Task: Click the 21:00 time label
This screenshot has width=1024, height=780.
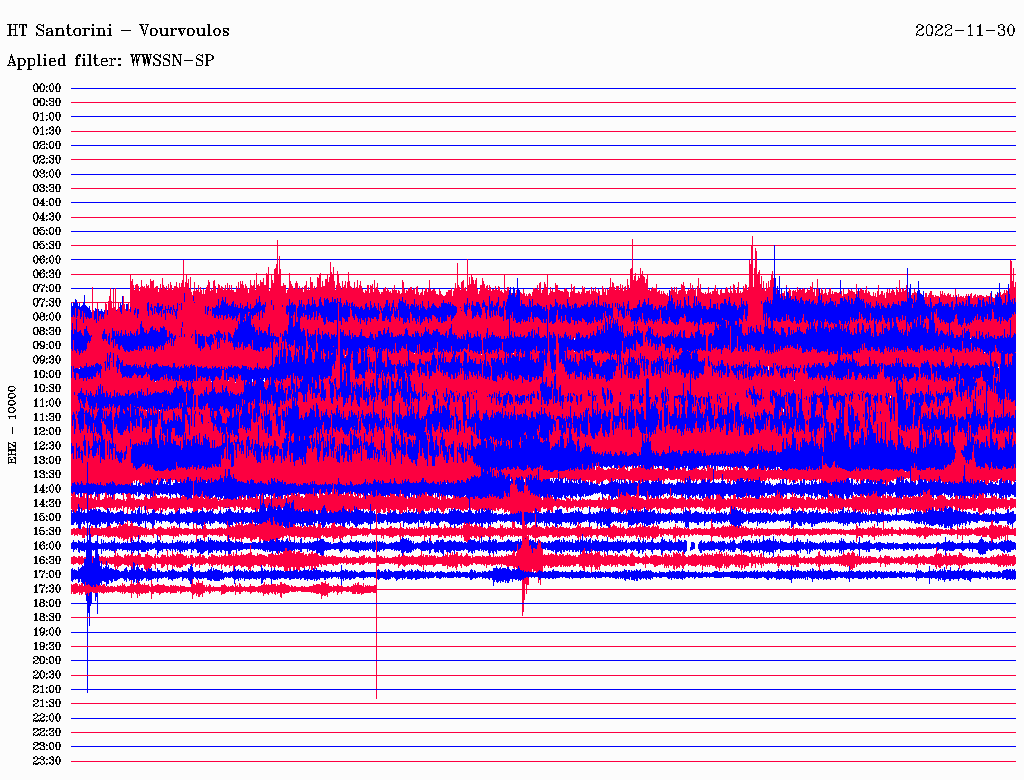Action: [x=47, y=689]
